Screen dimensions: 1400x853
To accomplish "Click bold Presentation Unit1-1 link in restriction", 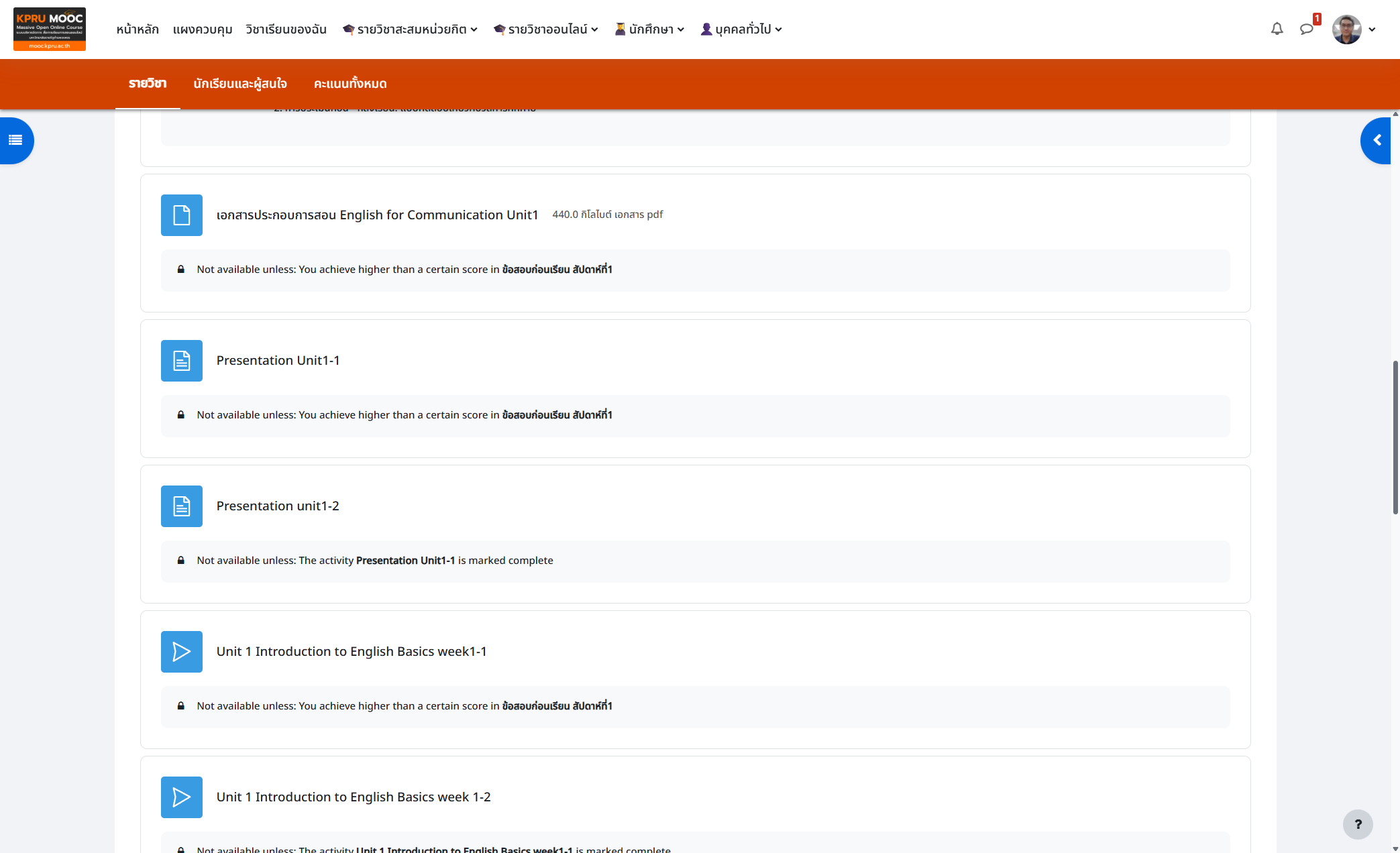I will pyautogui.click(x=405, y=560).
